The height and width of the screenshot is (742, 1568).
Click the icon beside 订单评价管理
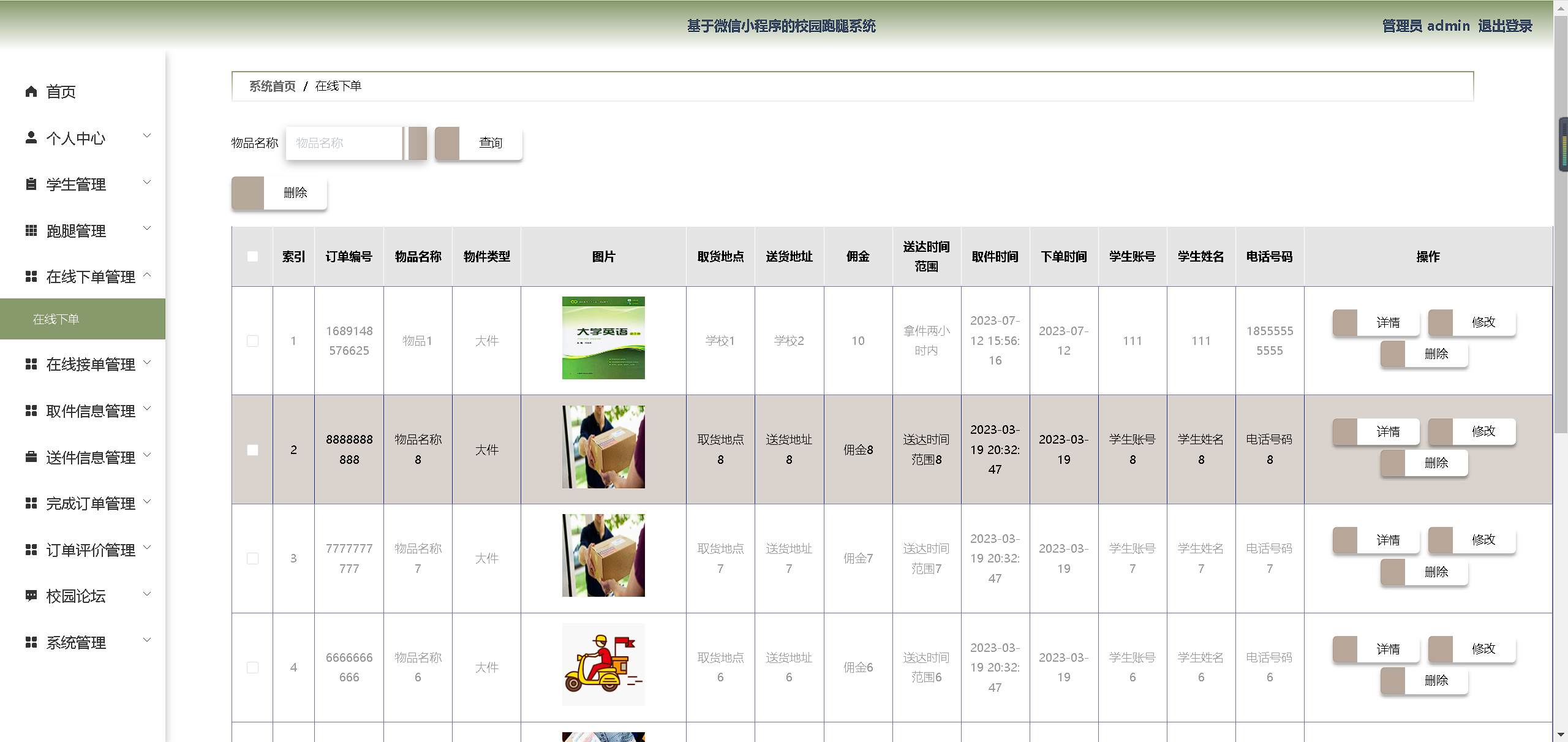(x=31, y=550)
